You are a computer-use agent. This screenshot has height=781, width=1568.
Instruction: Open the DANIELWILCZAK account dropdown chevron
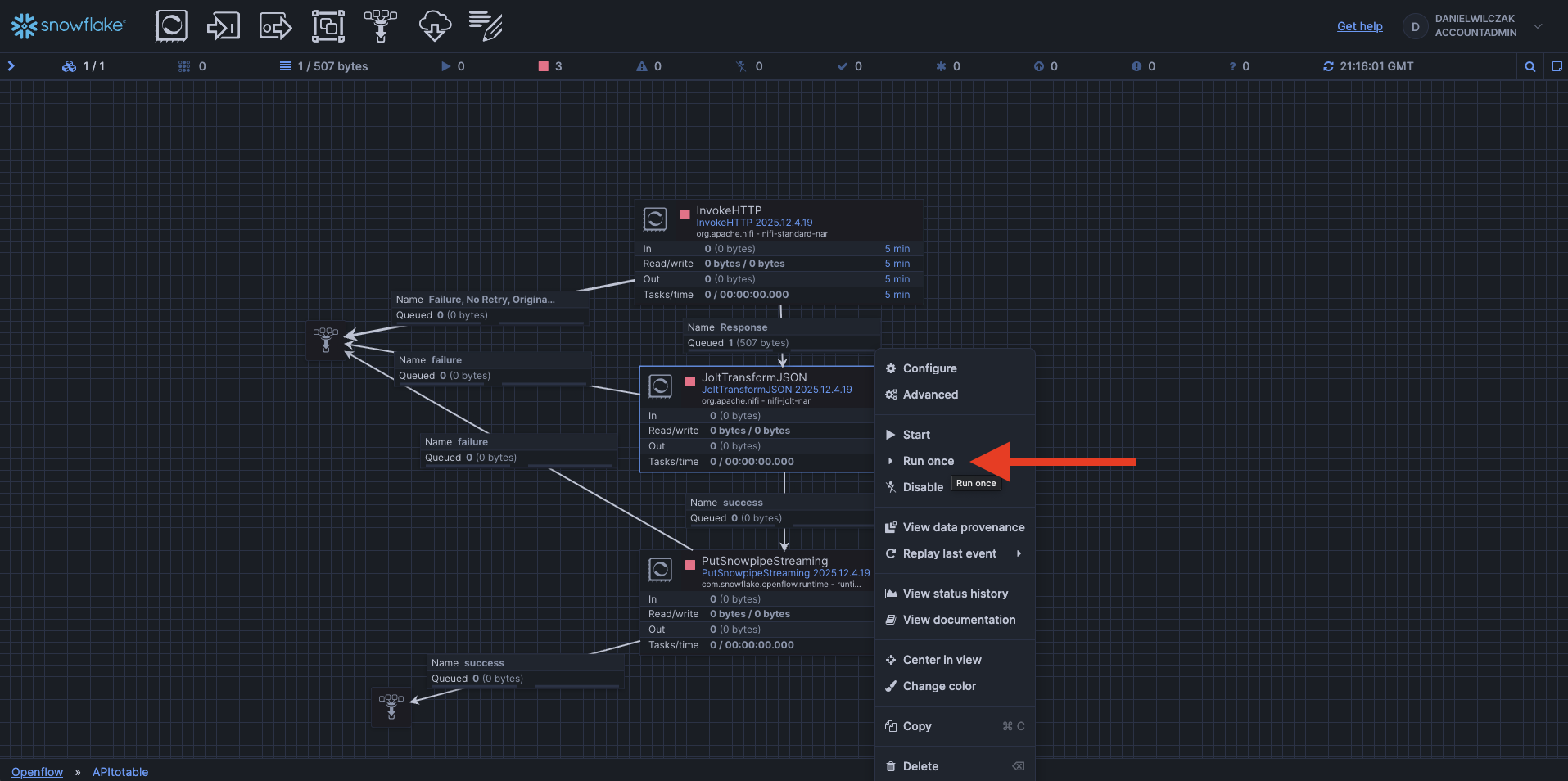pos(1538,26)
